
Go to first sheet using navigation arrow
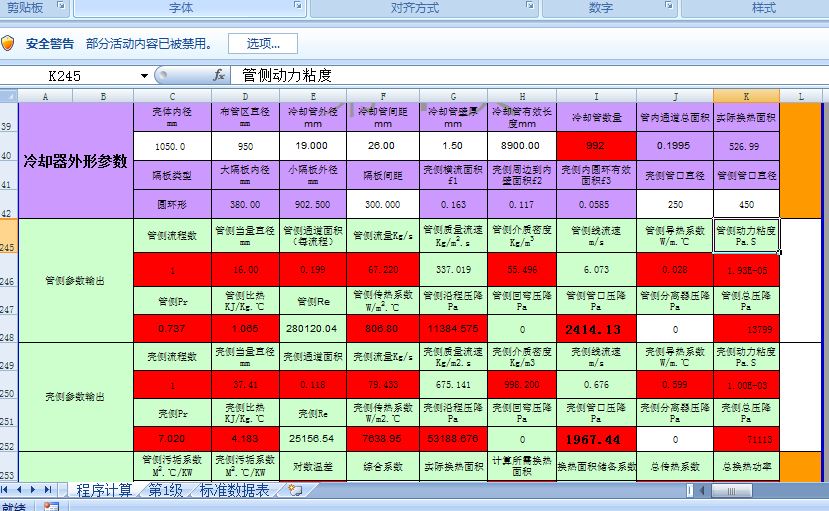(5, 490)
